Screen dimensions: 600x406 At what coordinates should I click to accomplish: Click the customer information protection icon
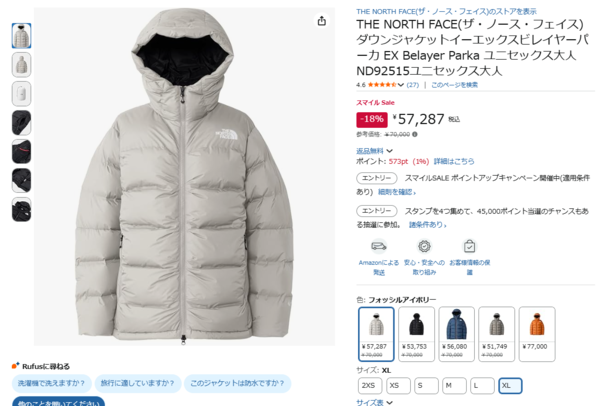tap(470, 246)
